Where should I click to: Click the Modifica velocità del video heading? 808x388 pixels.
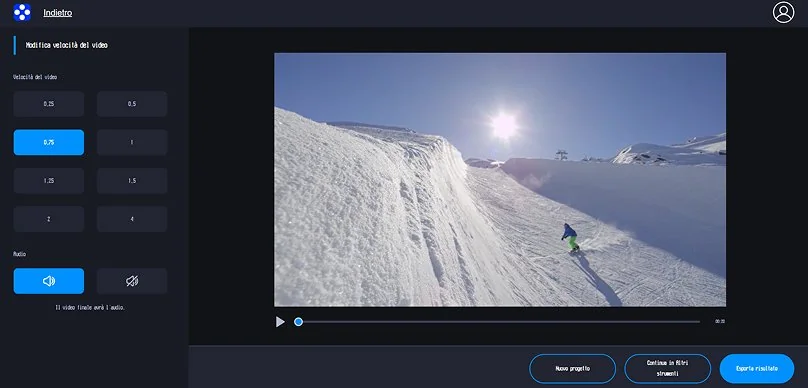pyautogui.click(x=67, y=45)
